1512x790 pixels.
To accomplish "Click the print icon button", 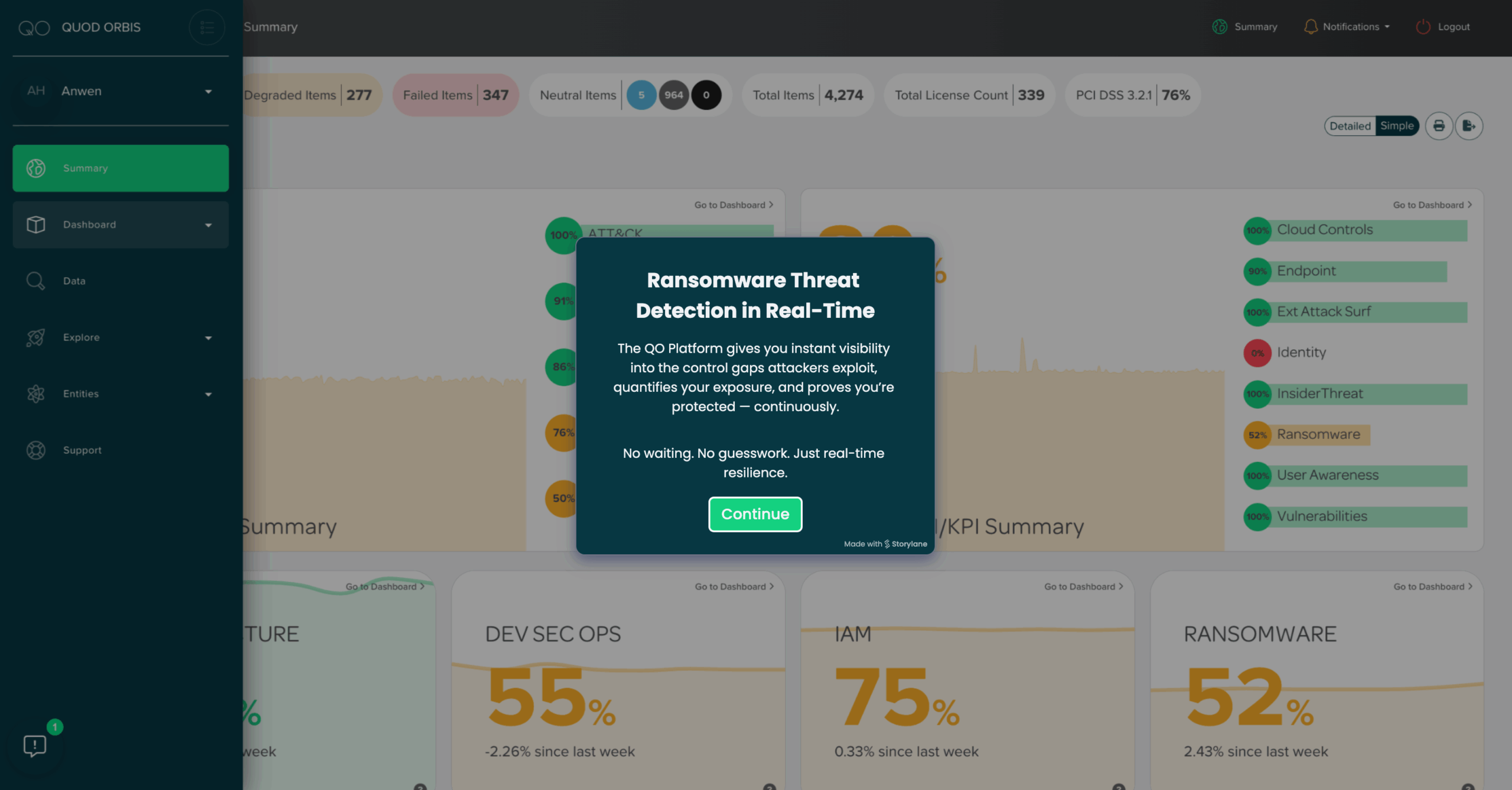I will tap(1439, 126).
